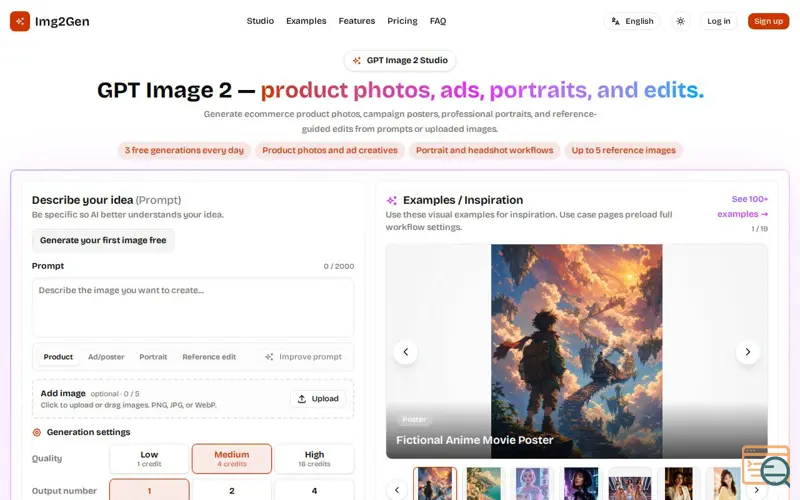The width and height of the screenshot is (800, 500).
Task: Click the Upload button
Action: tap(318, 398)
